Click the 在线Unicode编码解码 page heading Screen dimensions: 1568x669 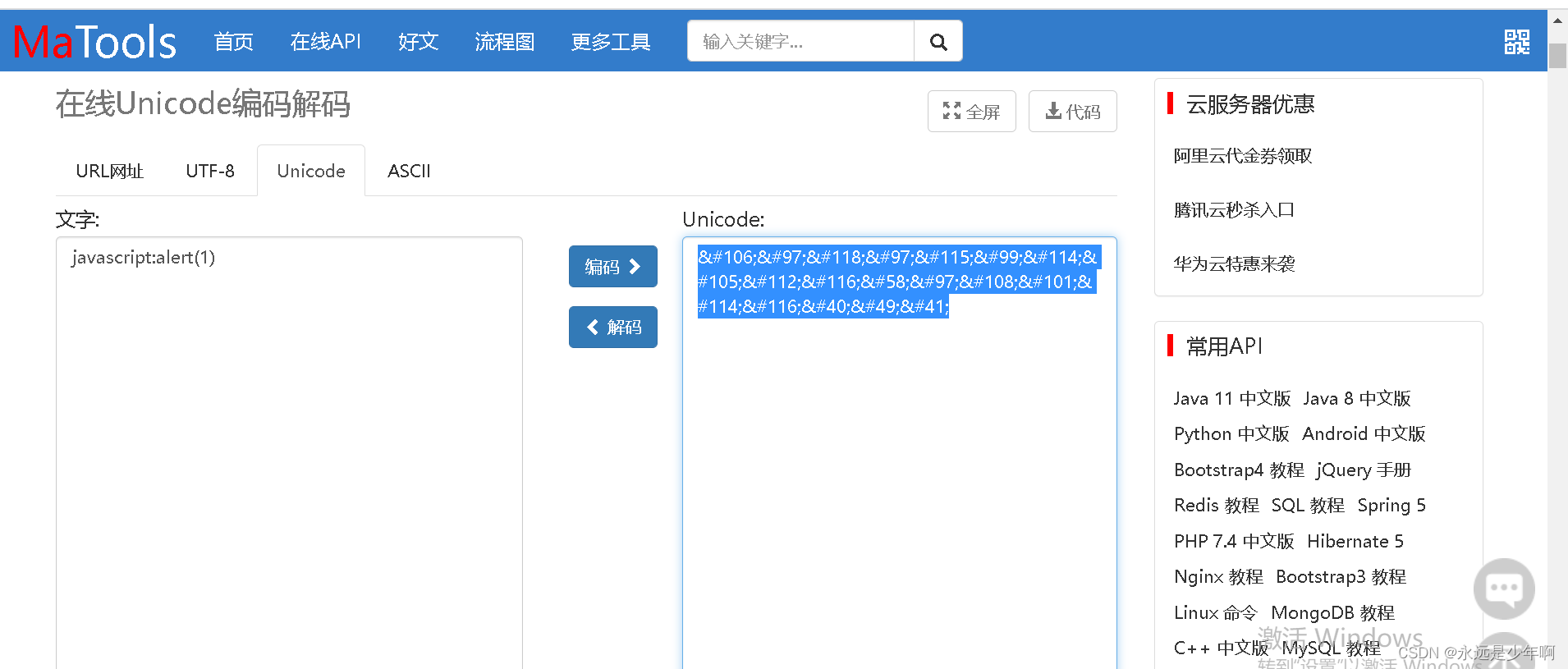coord(203,104)
